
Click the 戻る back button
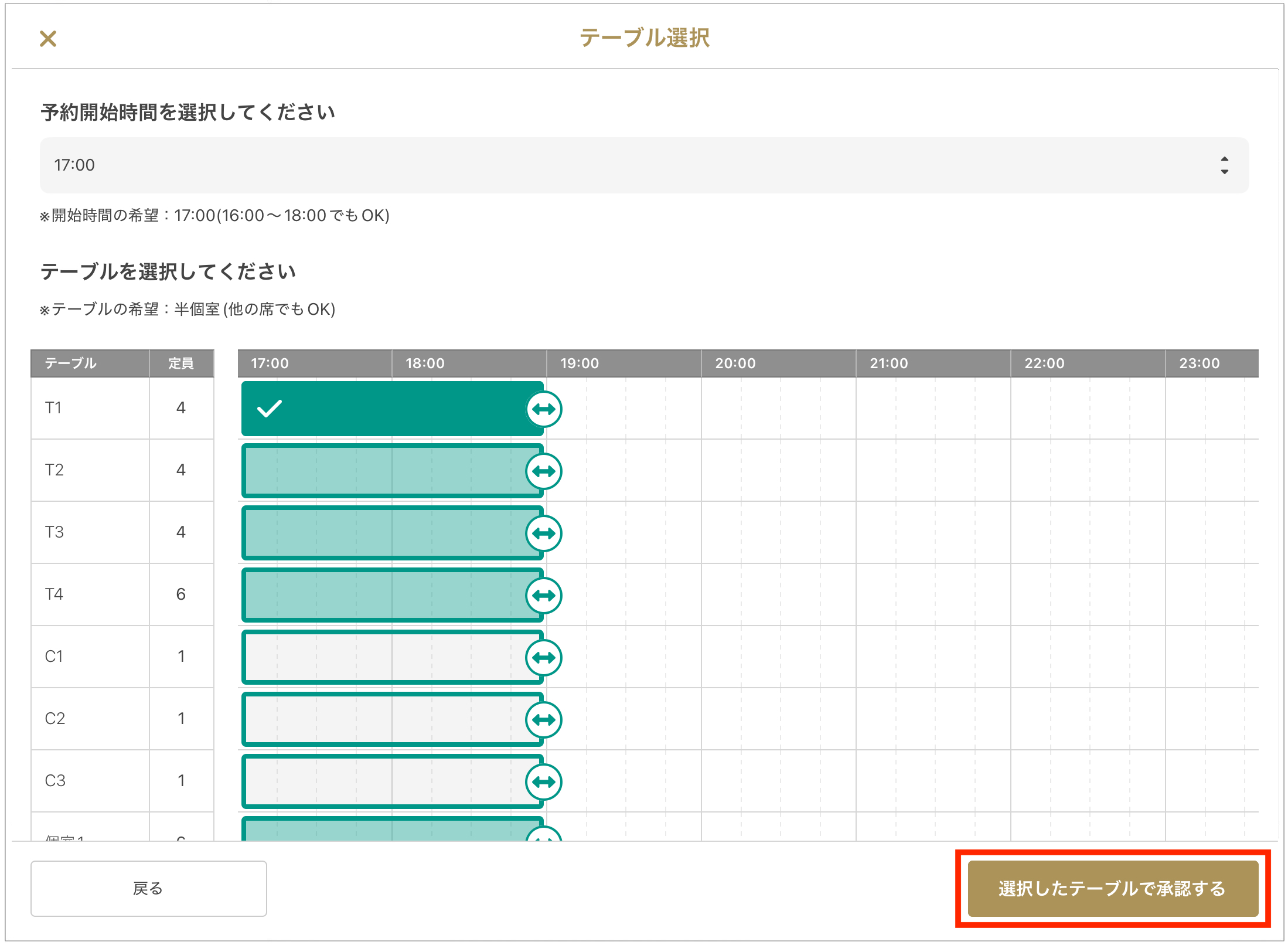149,889
